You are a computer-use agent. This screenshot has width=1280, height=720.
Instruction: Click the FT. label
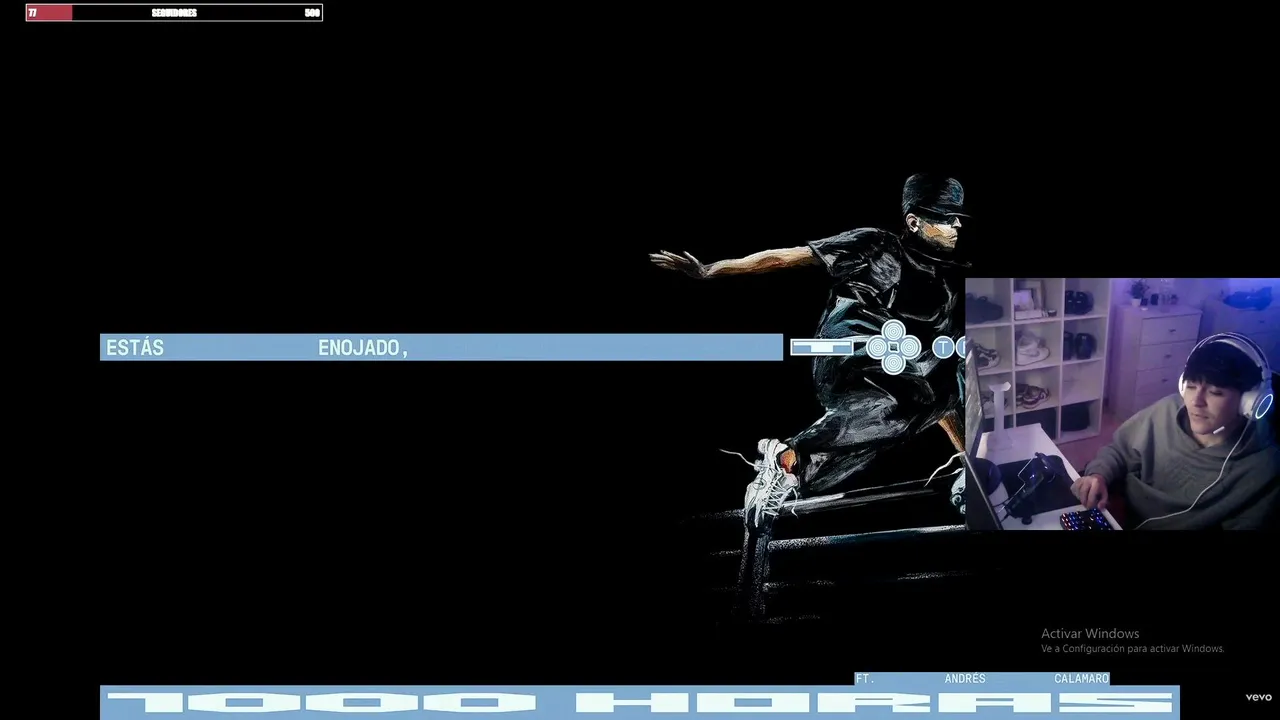click(x=865, y=678)
